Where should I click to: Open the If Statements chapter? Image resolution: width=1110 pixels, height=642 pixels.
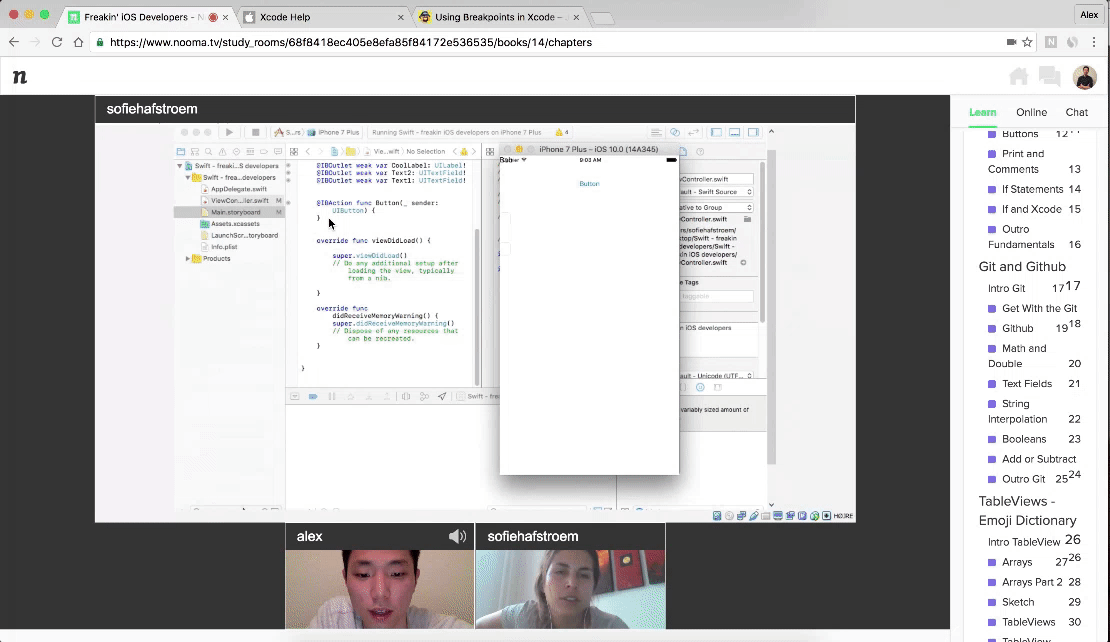point(1034,189)
